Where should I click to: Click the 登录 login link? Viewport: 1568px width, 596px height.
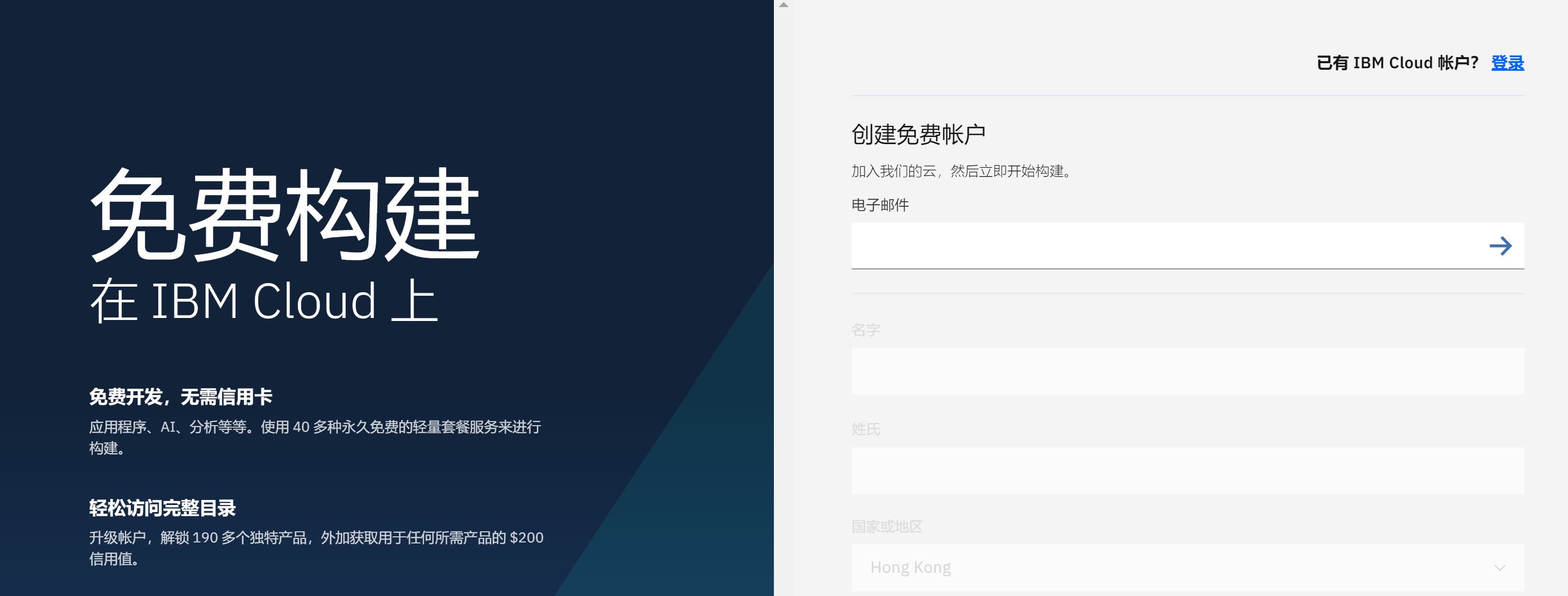click(x=1507, y=63)
